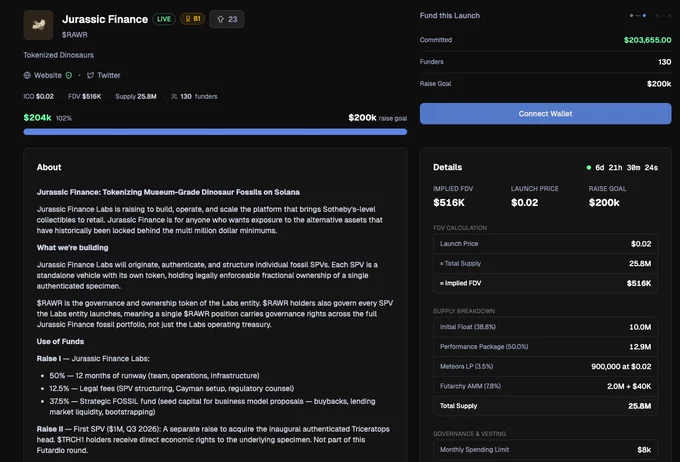Click the Connect Wallet button

[x=545, y=114]
